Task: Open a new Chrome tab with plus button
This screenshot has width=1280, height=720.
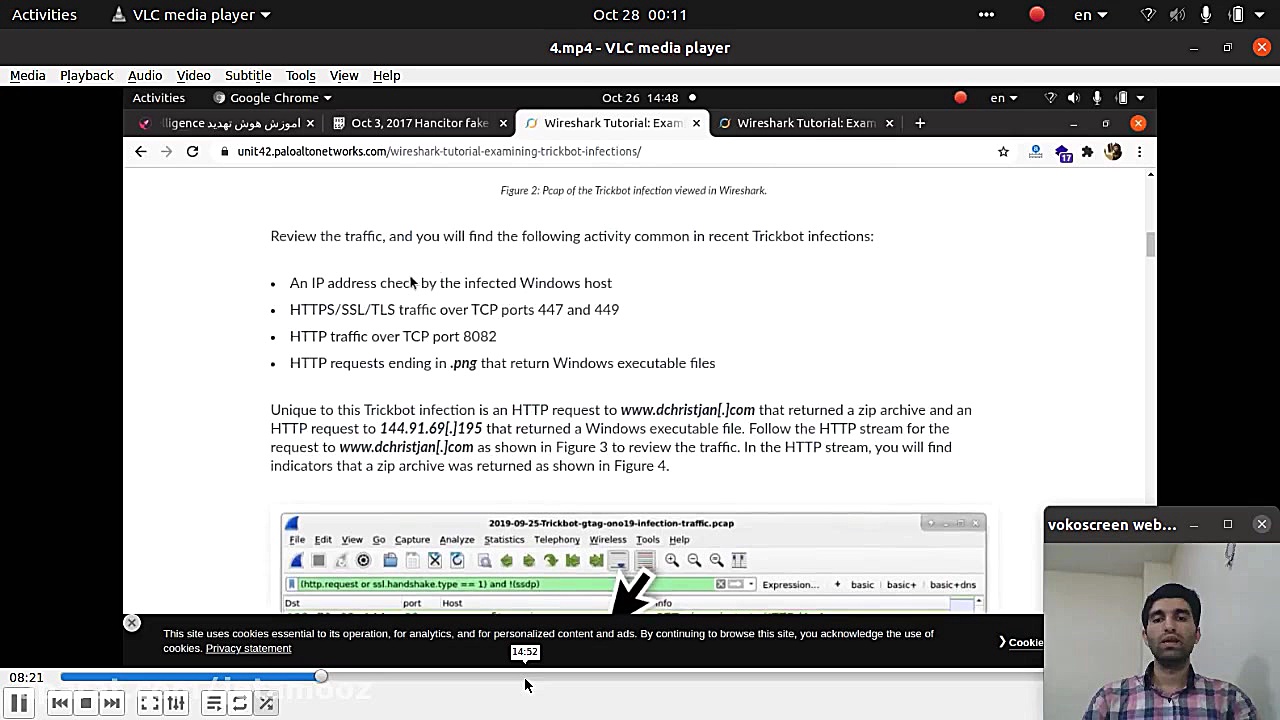Action: [x=920, y=123]
